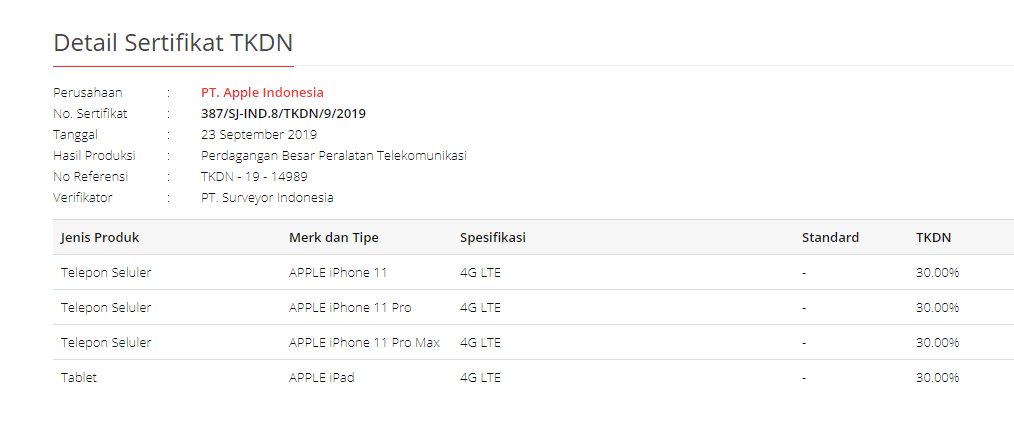Click the 30.00% value for iPhone 11
This screenshot has width=1014, height=430.
[937, 272]
